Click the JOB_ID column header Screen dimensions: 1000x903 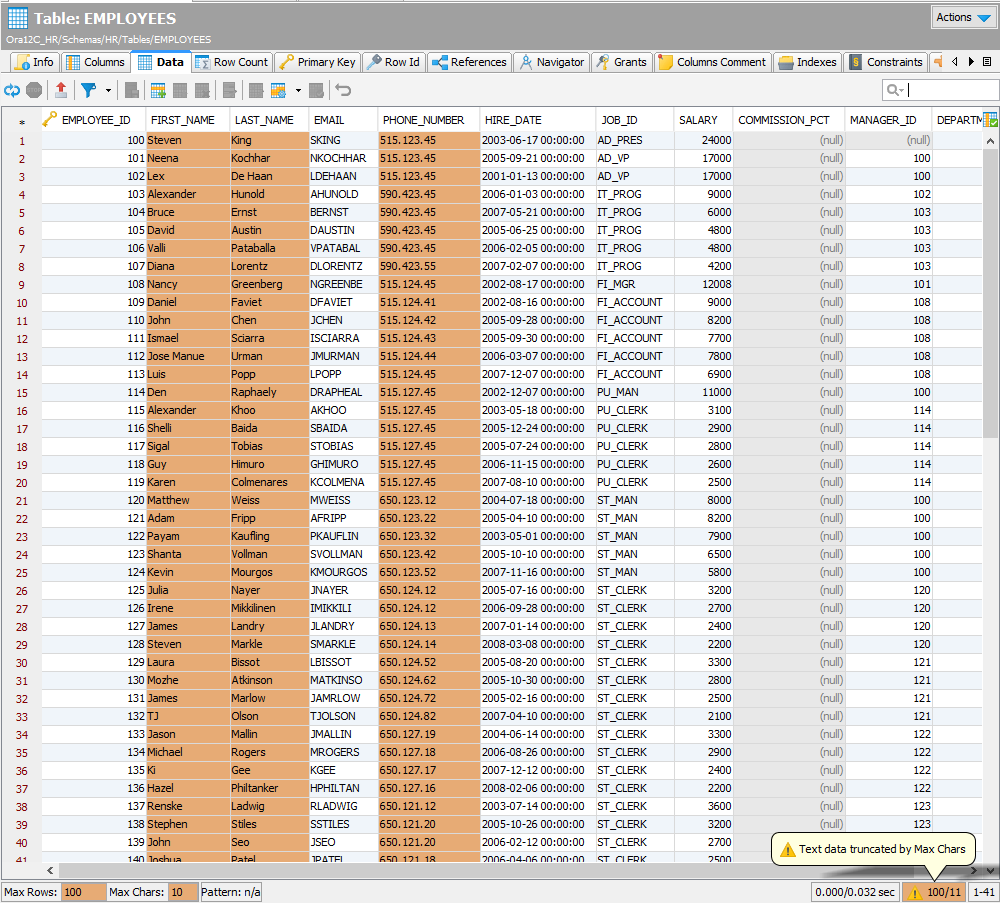click(x=635, y=120)
